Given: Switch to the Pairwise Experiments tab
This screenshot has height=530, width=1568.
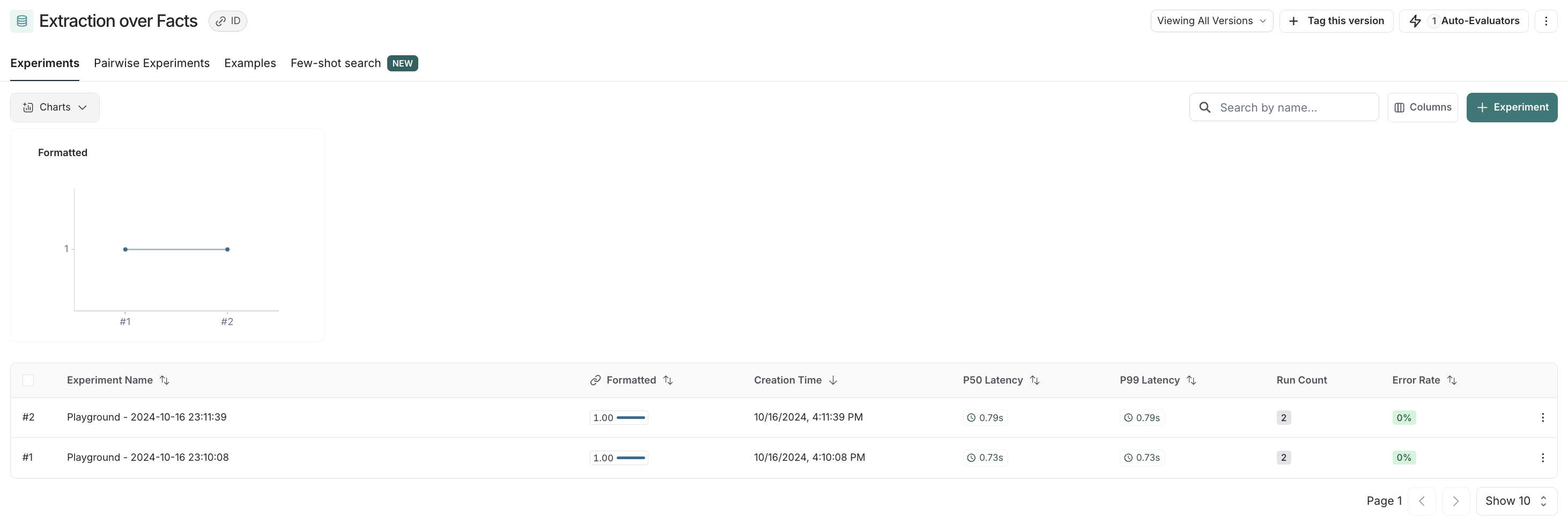Looking at the screenshot, I should 152,63.
